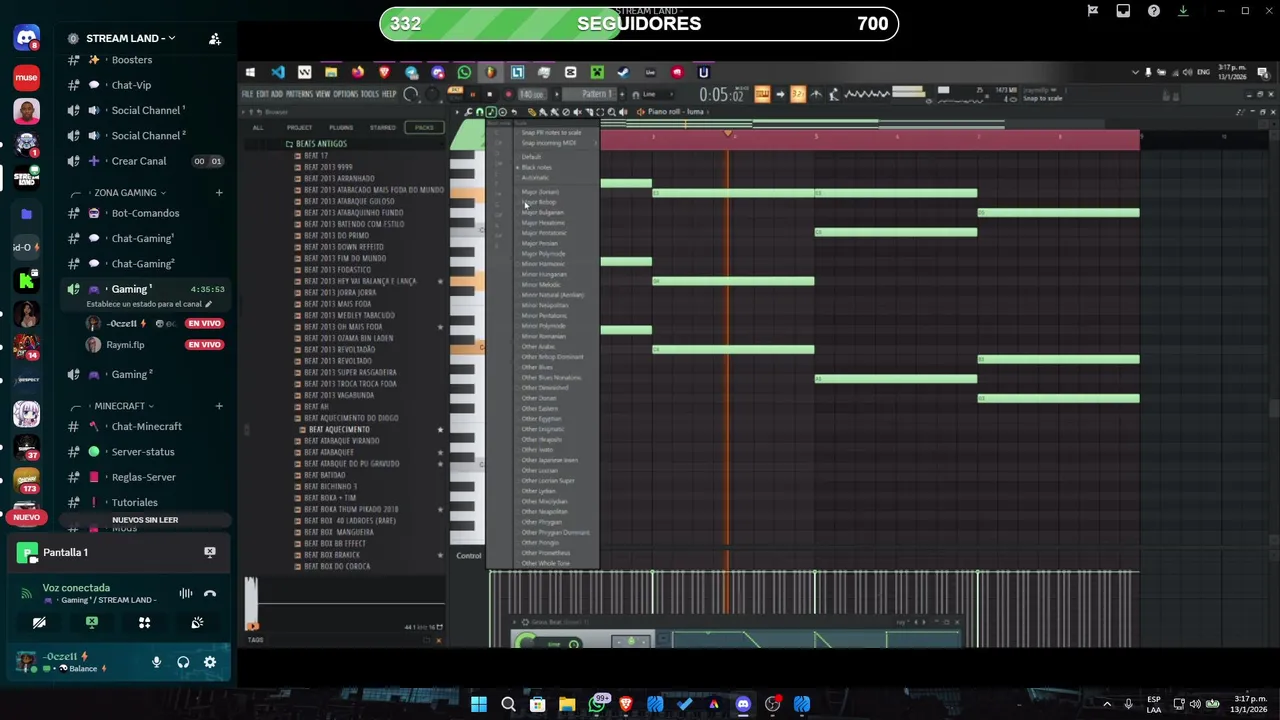
Task: Select piano roll zoom magnifier tool
Action: click(611, 112)
